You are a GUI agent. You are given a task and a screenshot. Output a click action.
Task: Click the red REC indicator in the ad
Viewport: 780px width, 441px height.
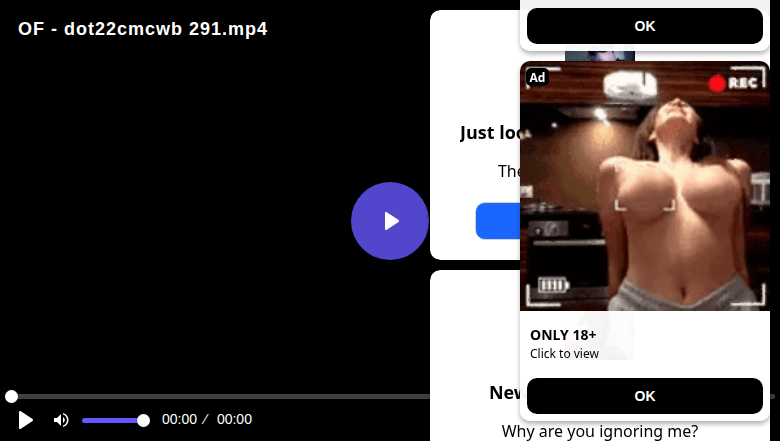pyautogui.click(x=734, y=83)
